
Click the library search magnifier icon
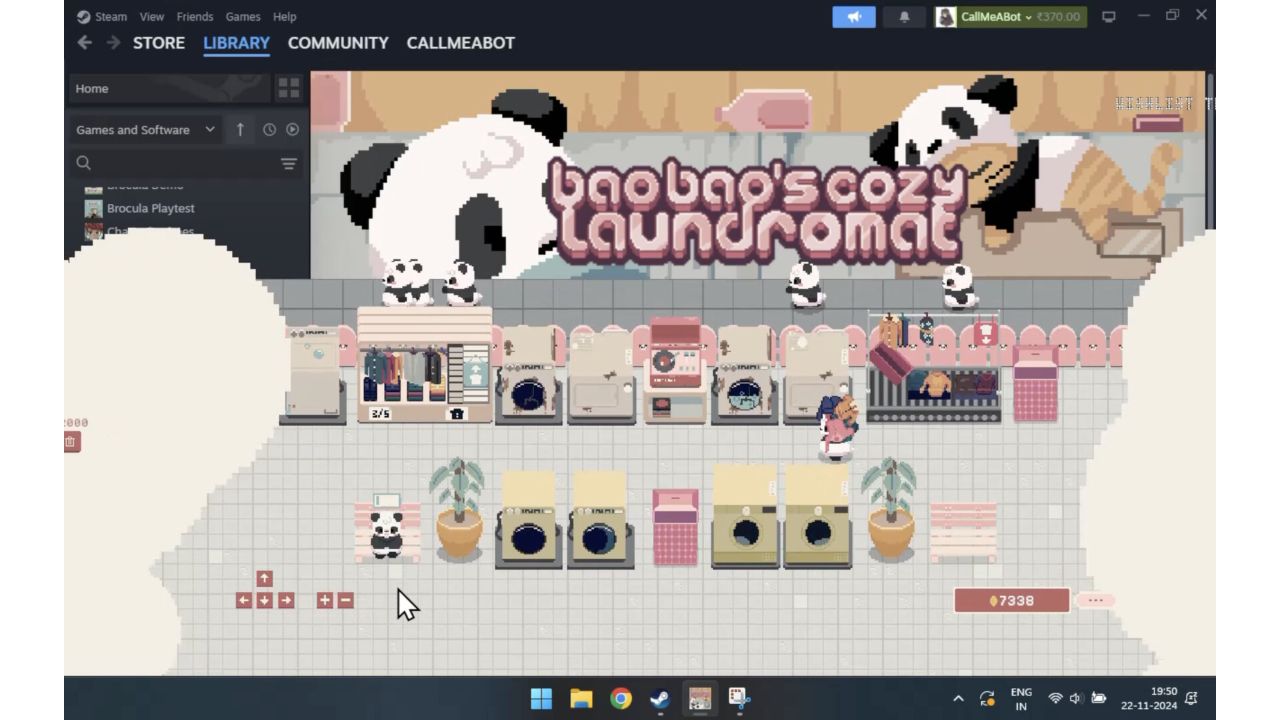(x=84, y=163)
